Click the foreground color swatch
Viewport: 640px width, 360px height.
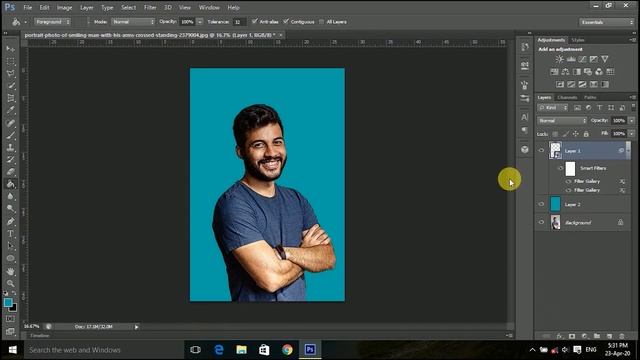[x=8, y=302]
